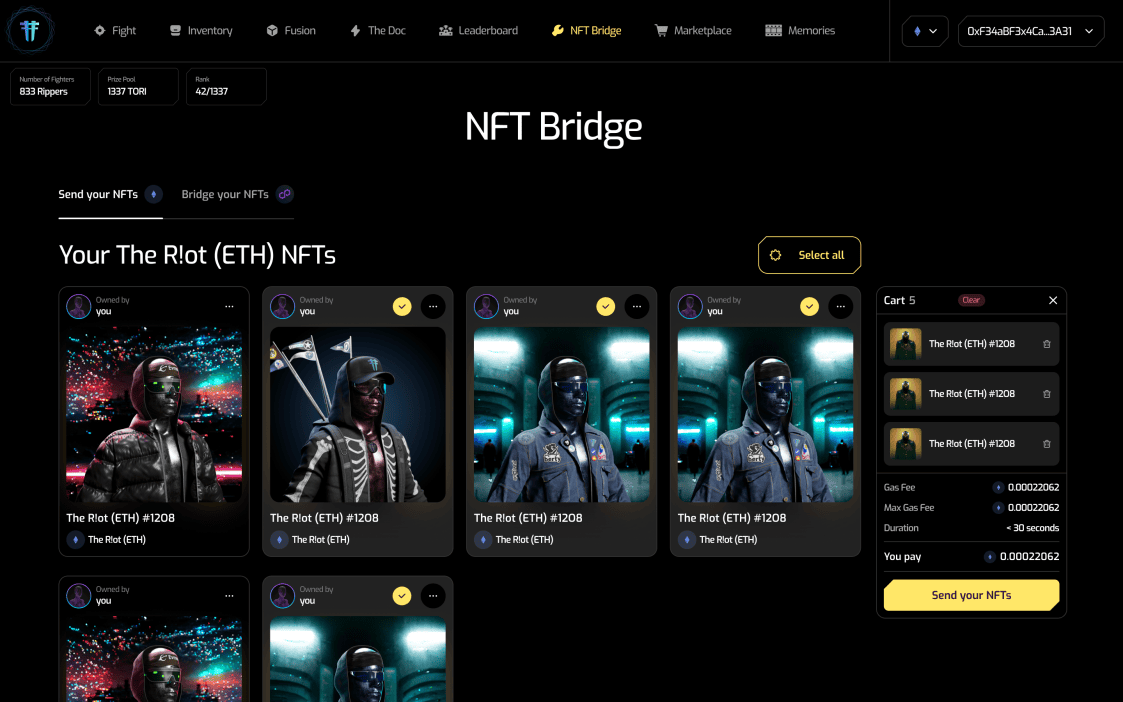1123x702 pixels.
Task: Open three-dot menu on first NFT card
Action: [x=229, y=307]
